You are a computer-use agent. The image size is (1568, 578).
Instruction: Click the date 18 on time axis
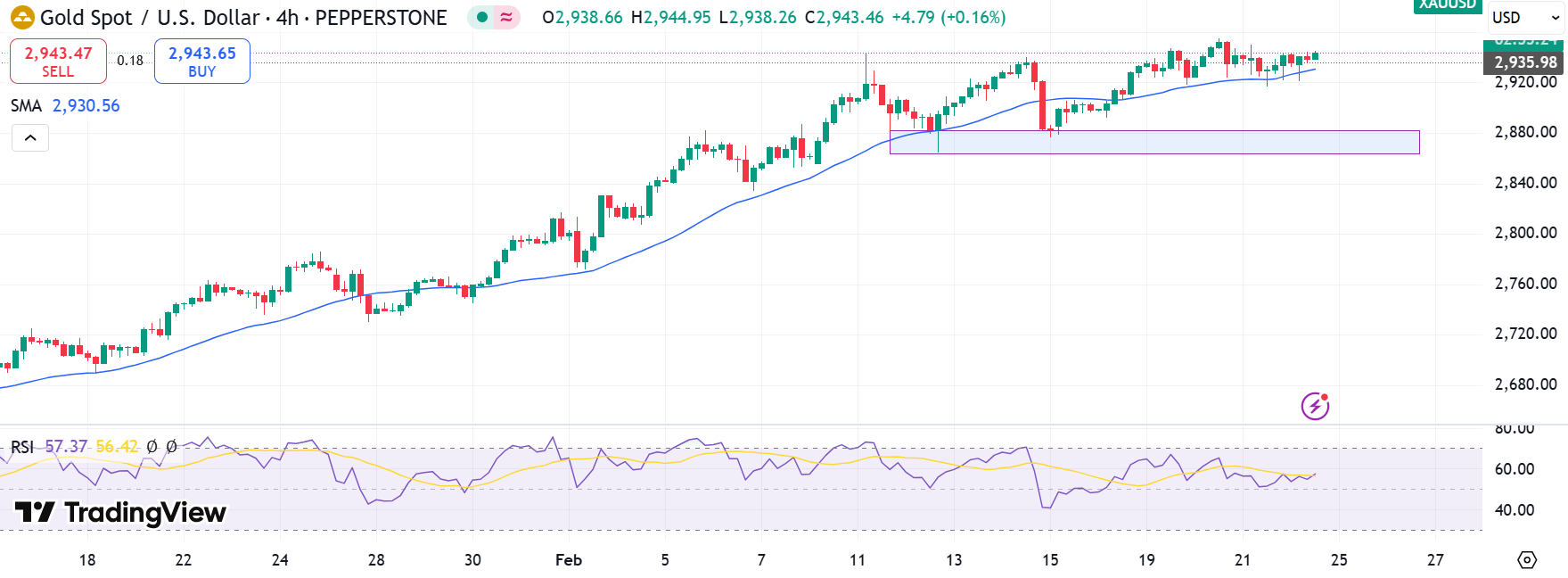pos(87,560)
